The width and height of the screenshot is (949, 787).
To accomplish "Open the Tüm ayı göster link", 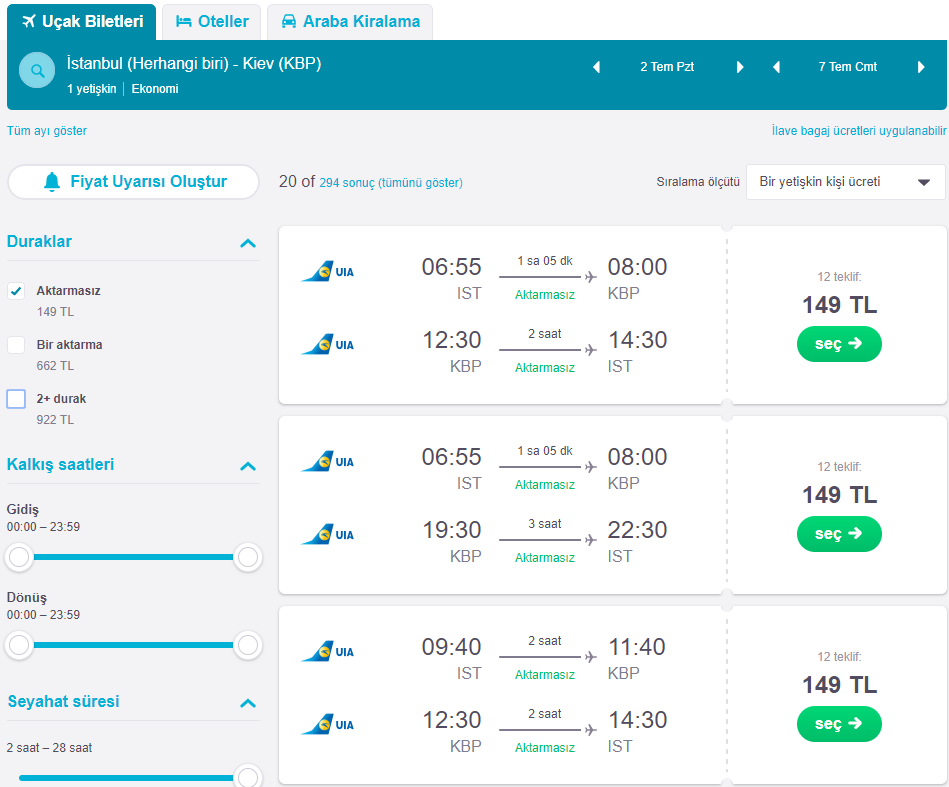I will pyautogui.click(x=47, y=131).
